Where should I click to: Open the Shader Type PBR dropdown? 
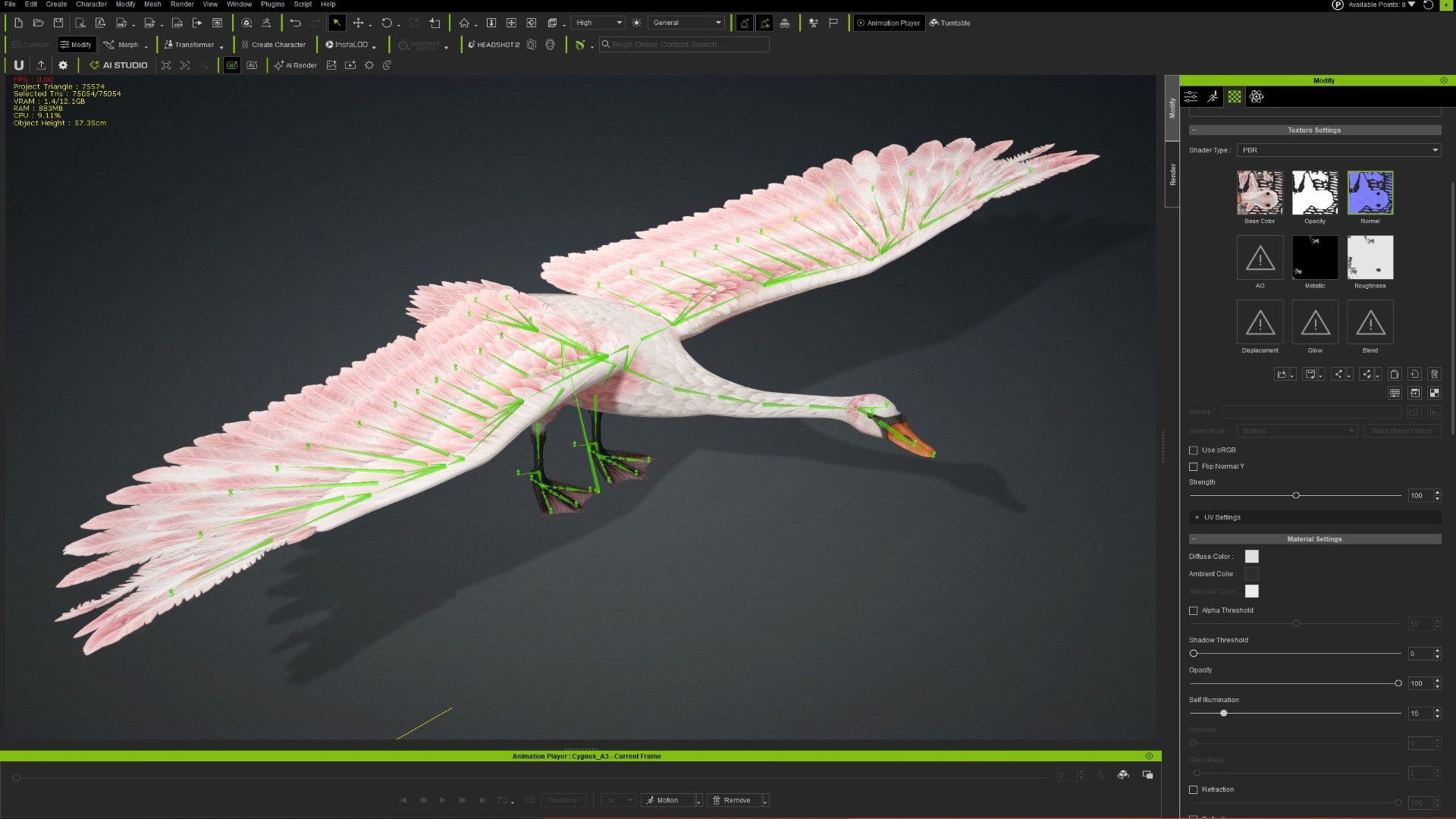point(1338,150)
